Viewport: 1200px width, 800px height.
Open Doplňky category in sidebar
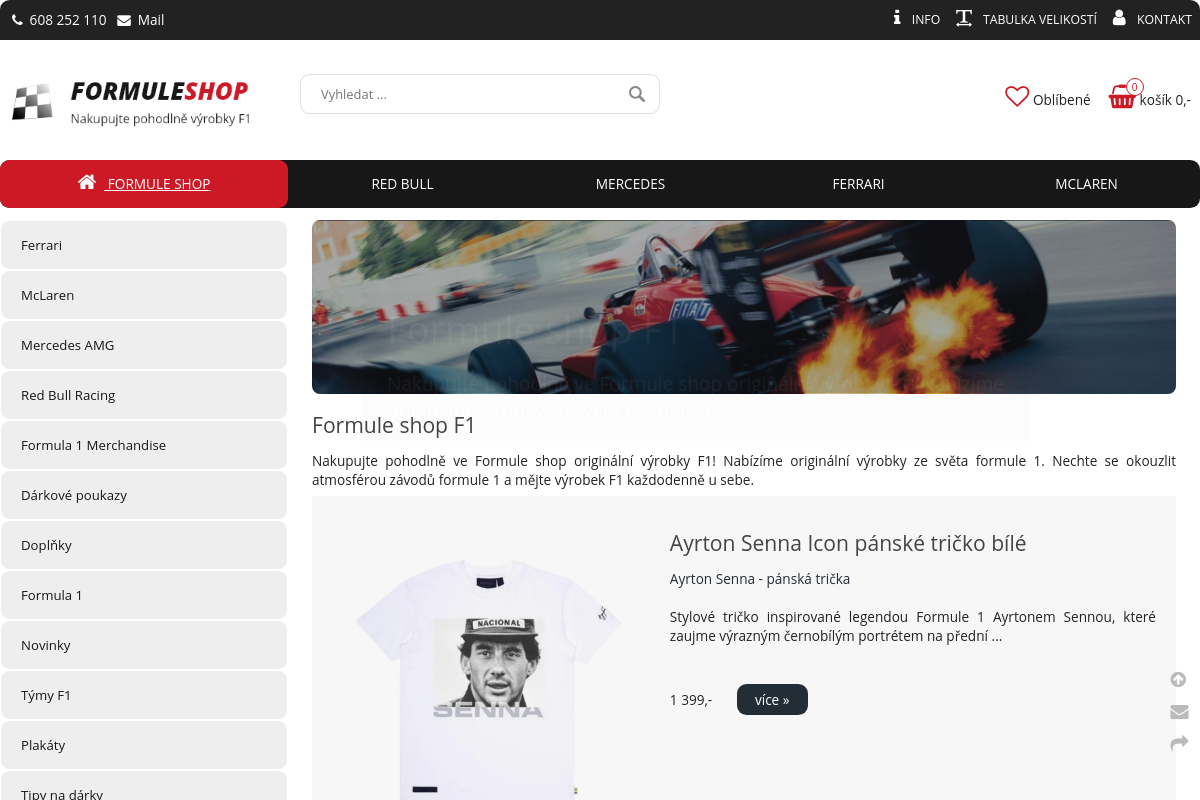[144, 545]
